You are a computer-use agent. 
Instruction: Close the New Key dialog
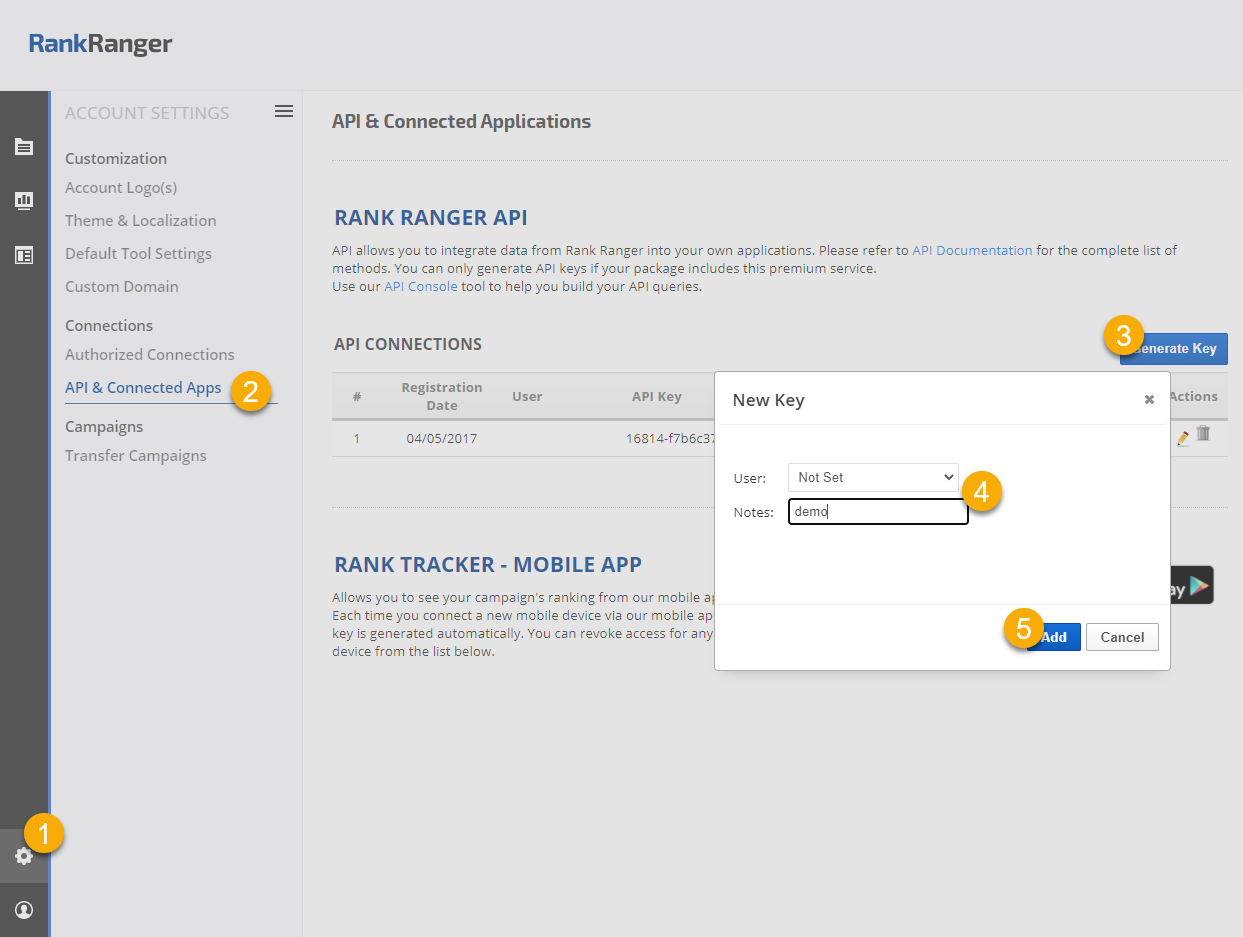(x=1149, y=399)
